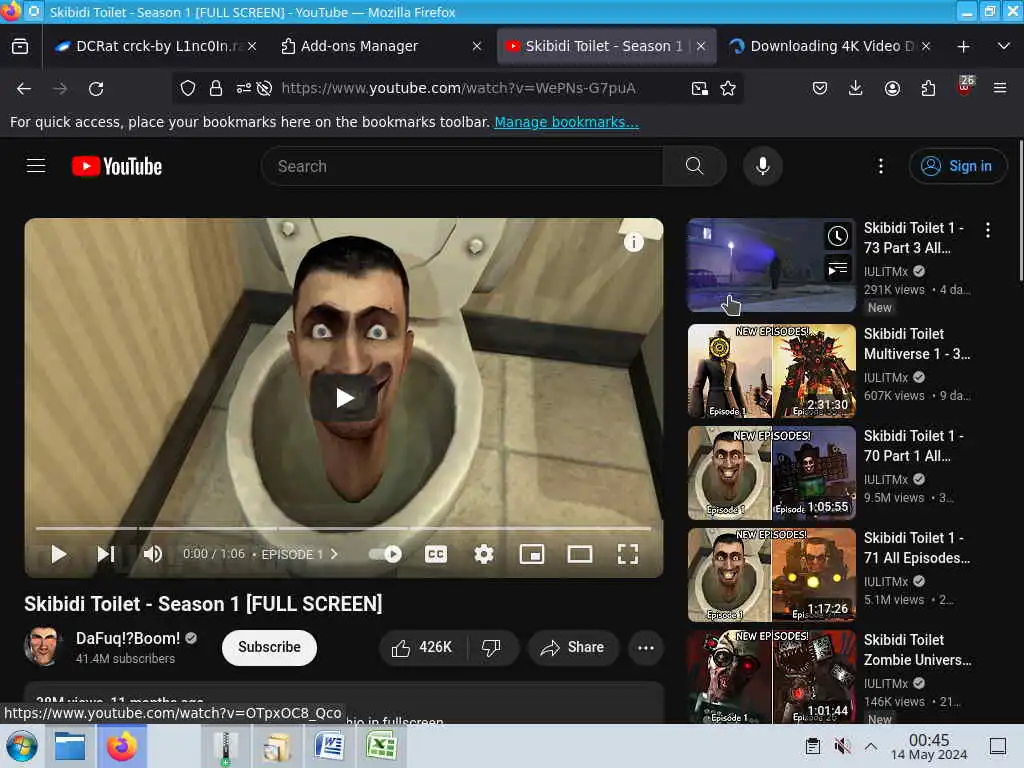Show video info card icon

633,242
